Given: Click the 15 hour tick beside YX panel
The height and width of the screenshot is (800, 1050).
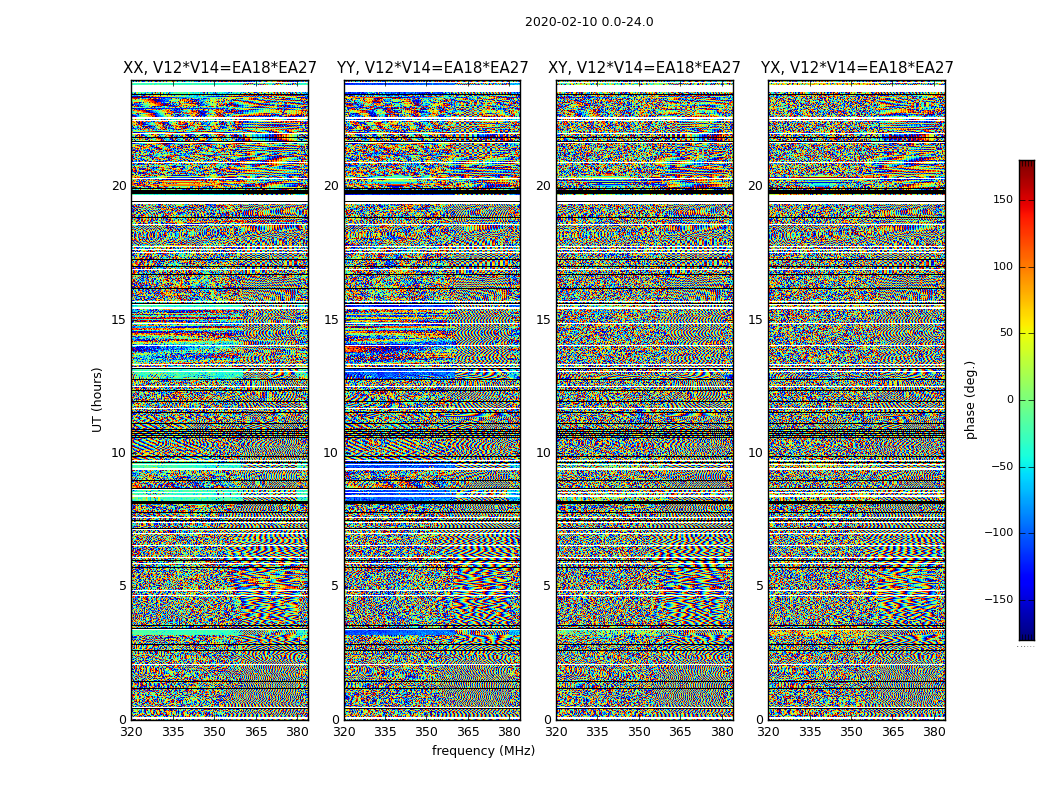Looking at the screenshot, I should (758, 320).
